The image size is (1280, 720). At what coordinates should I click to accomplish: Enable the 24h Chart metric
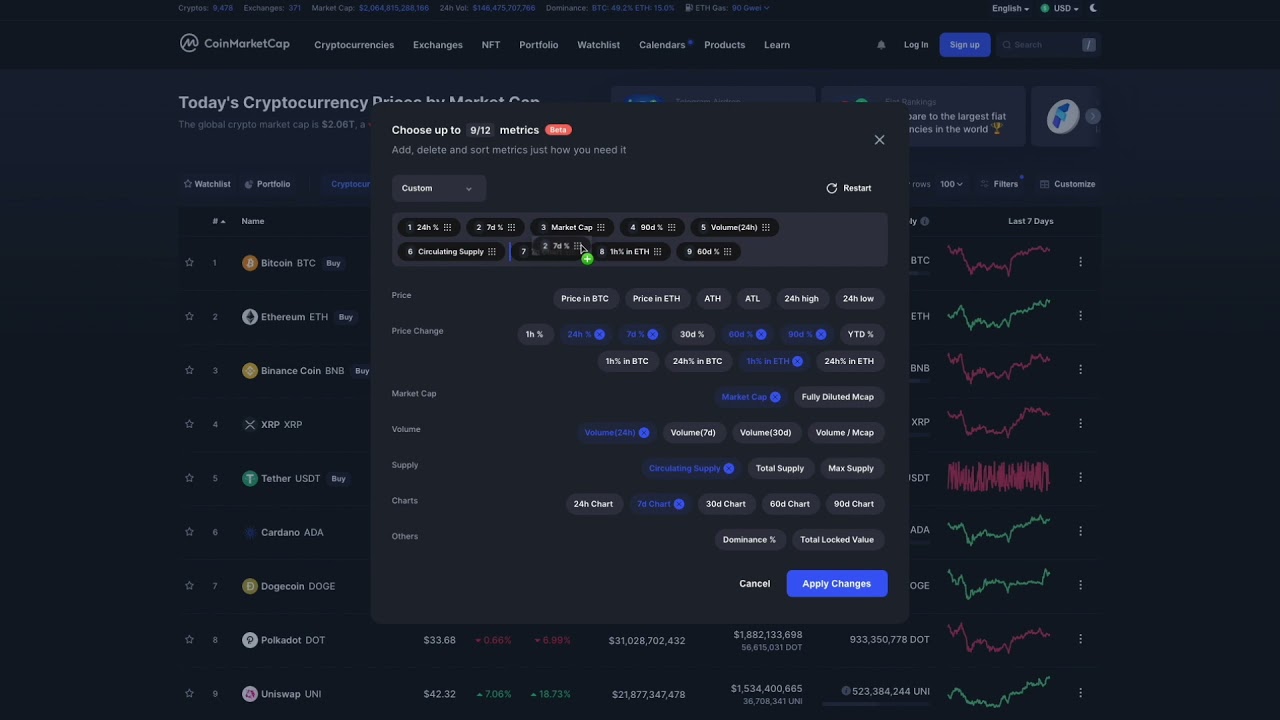click(x=593, y=504)
